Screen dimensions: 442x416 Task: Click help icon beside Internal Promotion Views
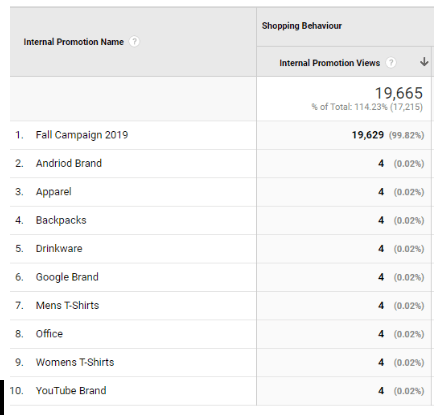click(391, 62)
